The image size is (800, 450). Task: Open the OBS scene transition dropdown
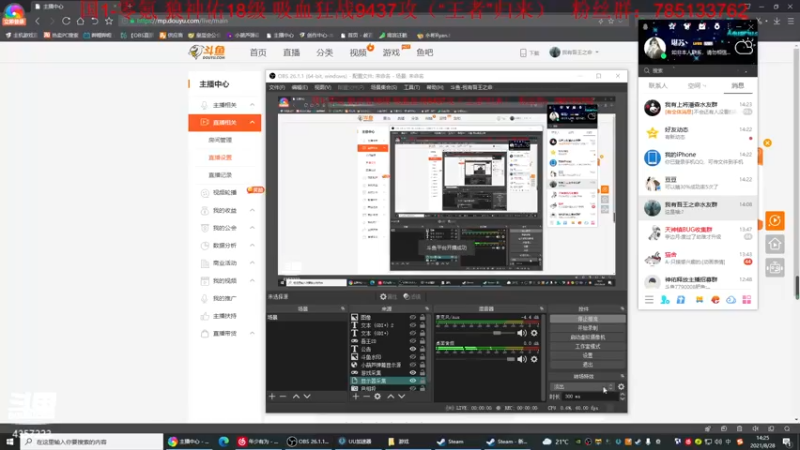(x=582, y=387)
